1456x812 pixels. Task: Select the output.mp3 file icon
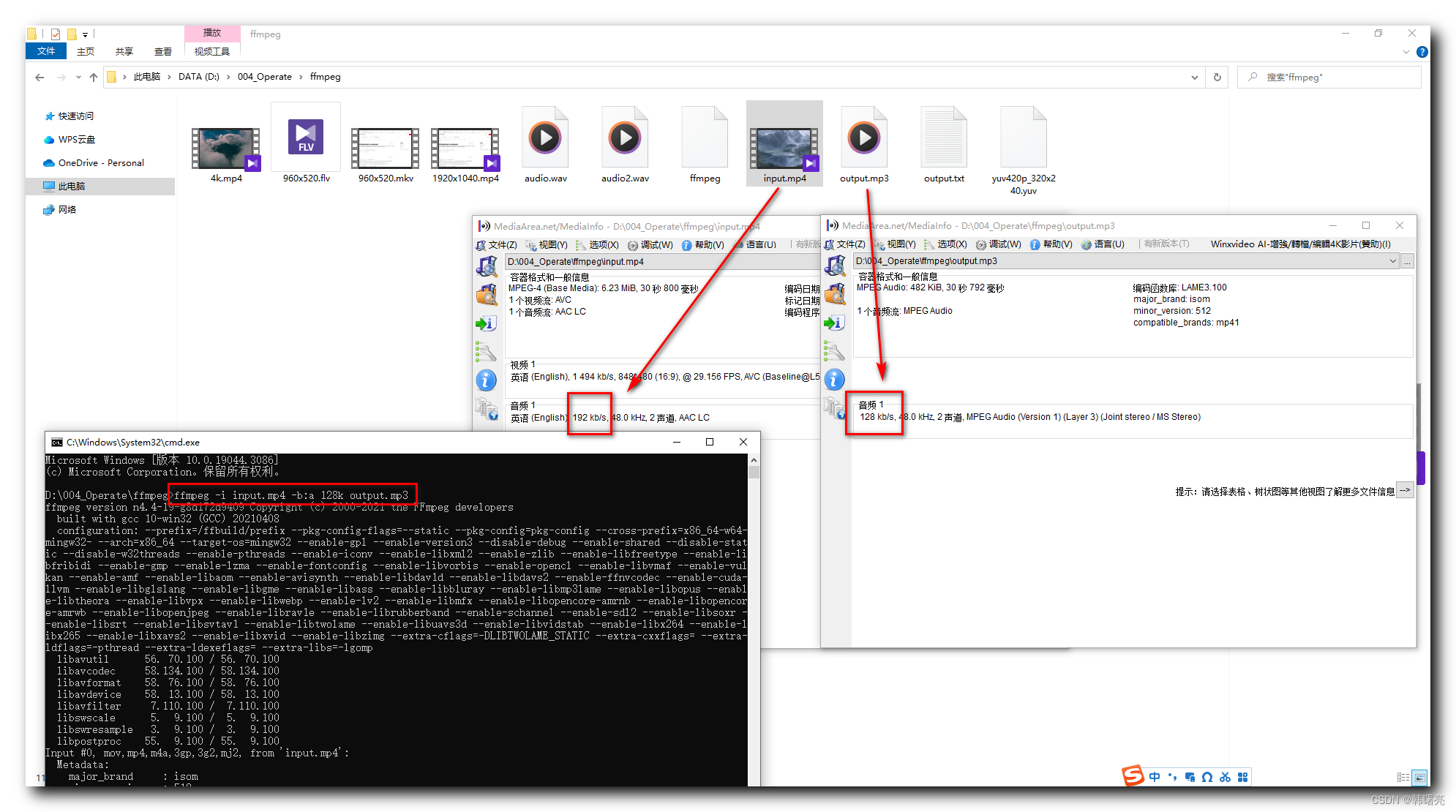click(x=864, y=138)
